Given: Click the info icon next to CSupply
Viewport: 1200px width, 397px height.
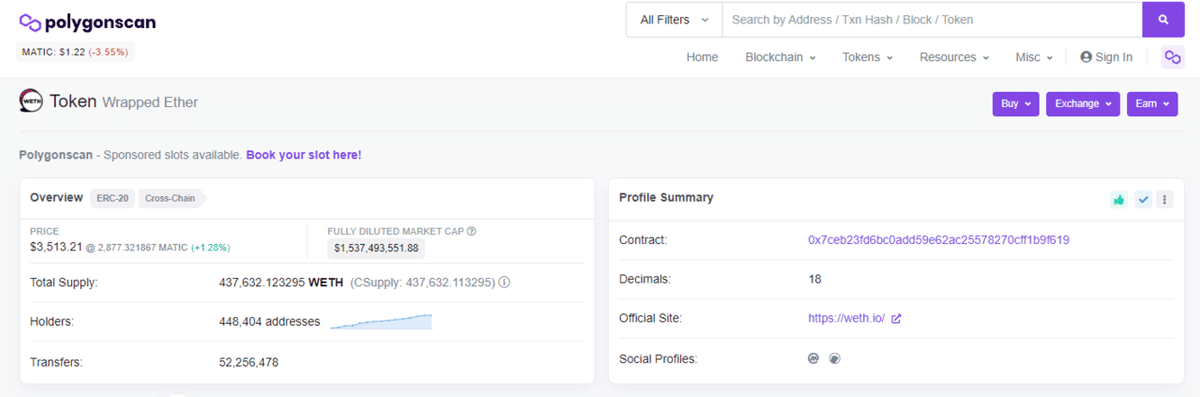Looking at the screenshot, I should [504, 282].
